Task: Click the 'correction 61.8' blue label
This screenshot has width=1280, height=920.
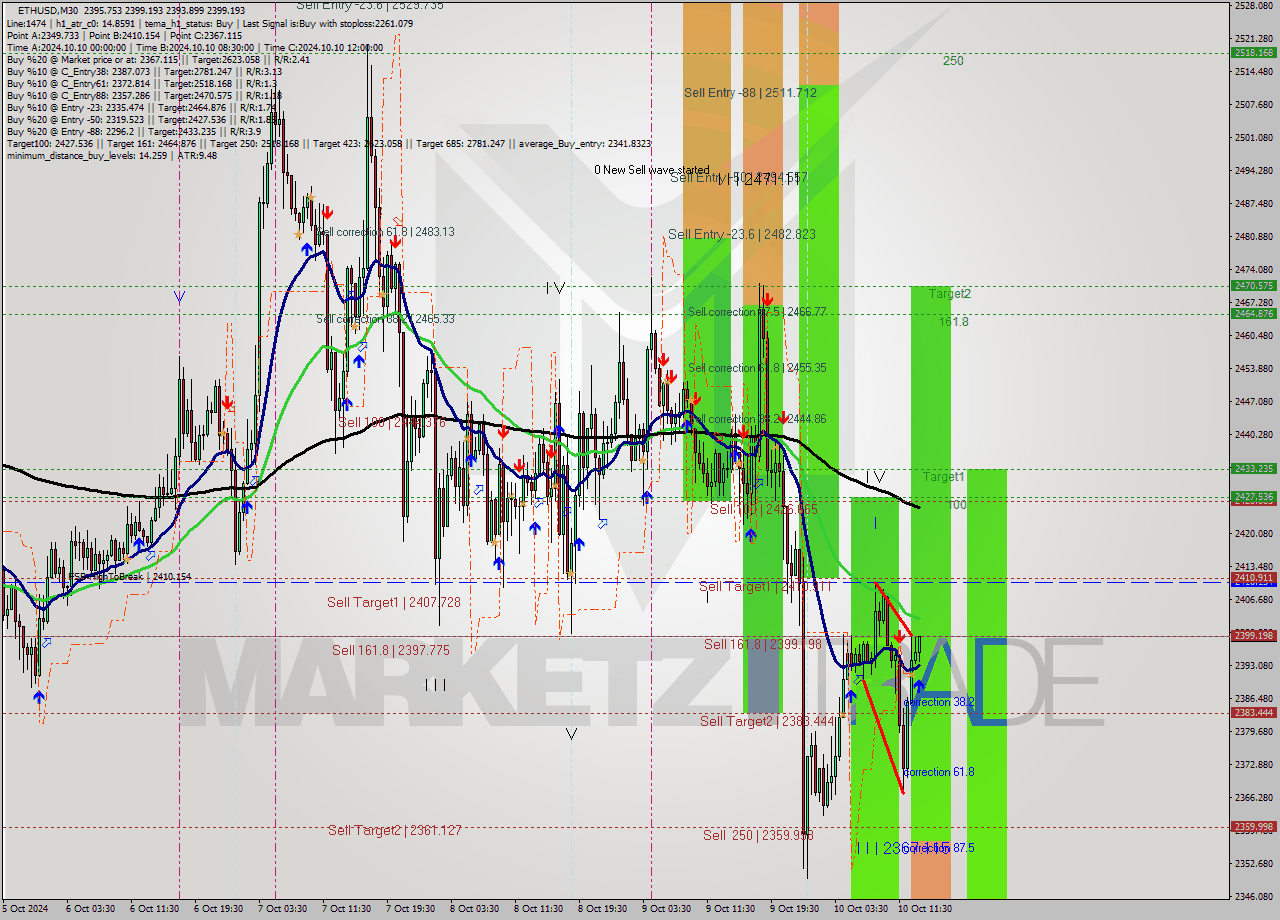Action: click(938, 772)
